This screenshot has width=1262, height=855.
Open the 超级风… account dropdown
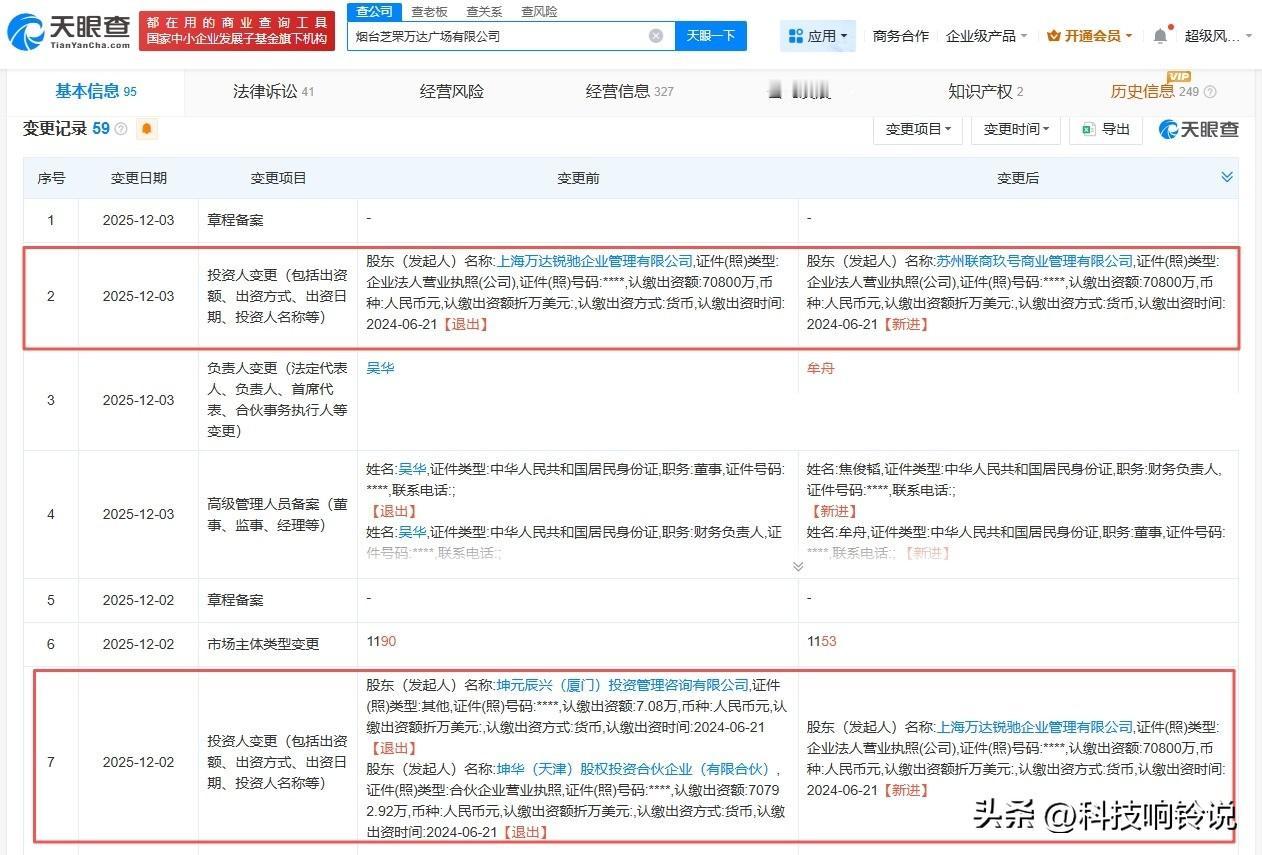1218,36
